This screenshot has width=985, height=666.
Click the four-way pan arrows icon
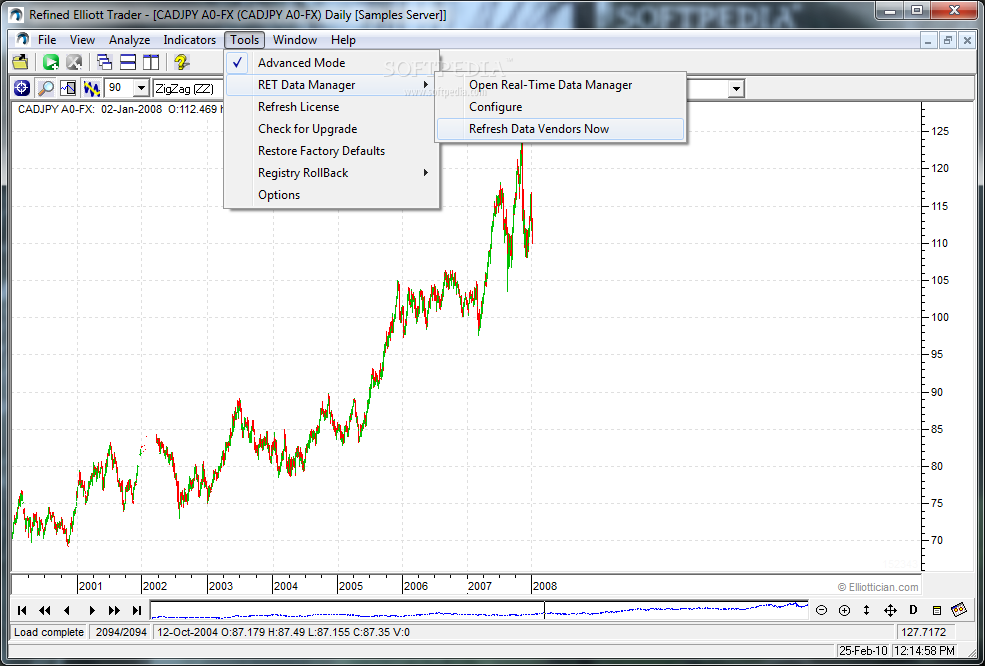(x=890, y=610)
